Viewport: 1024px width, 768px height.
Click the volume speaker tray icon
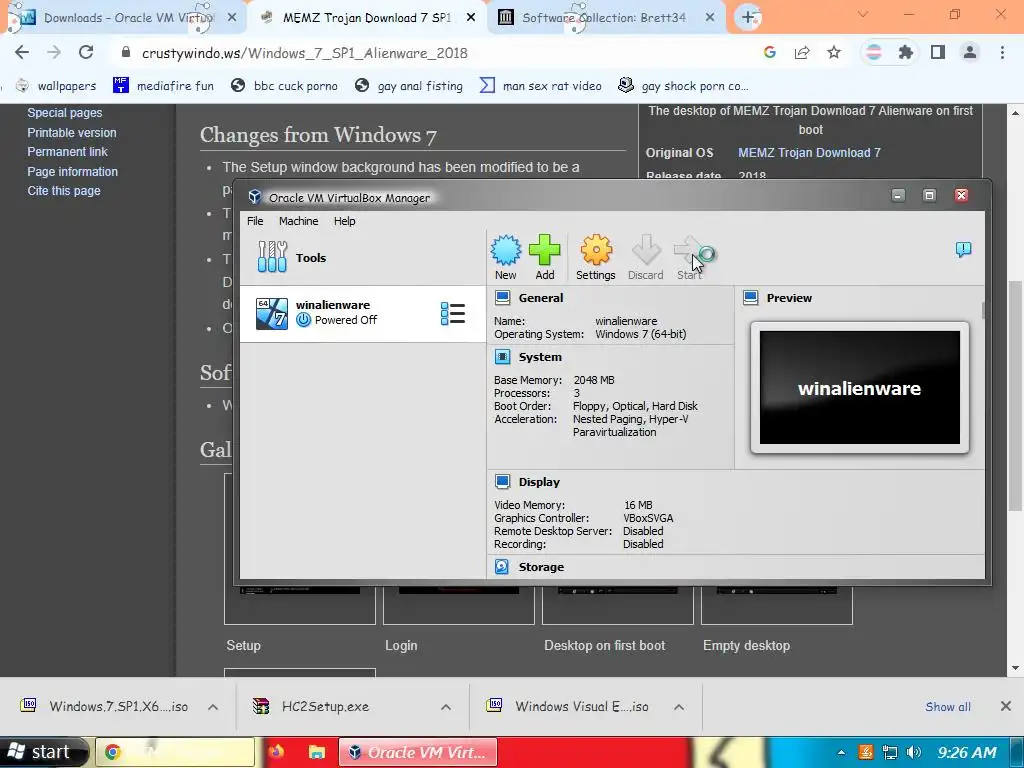pyautogui.click(x=914, y=752)
